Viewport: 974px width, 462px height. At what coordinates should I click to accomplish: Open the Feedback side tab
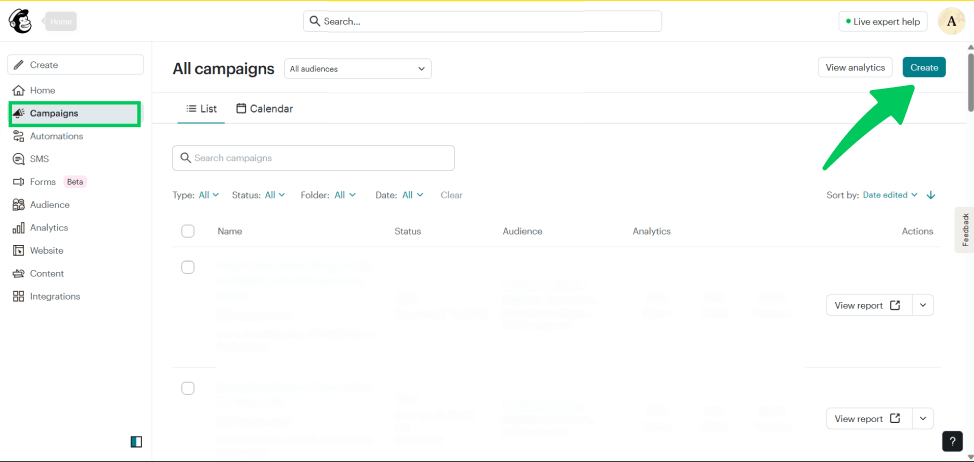pos(965,230)
